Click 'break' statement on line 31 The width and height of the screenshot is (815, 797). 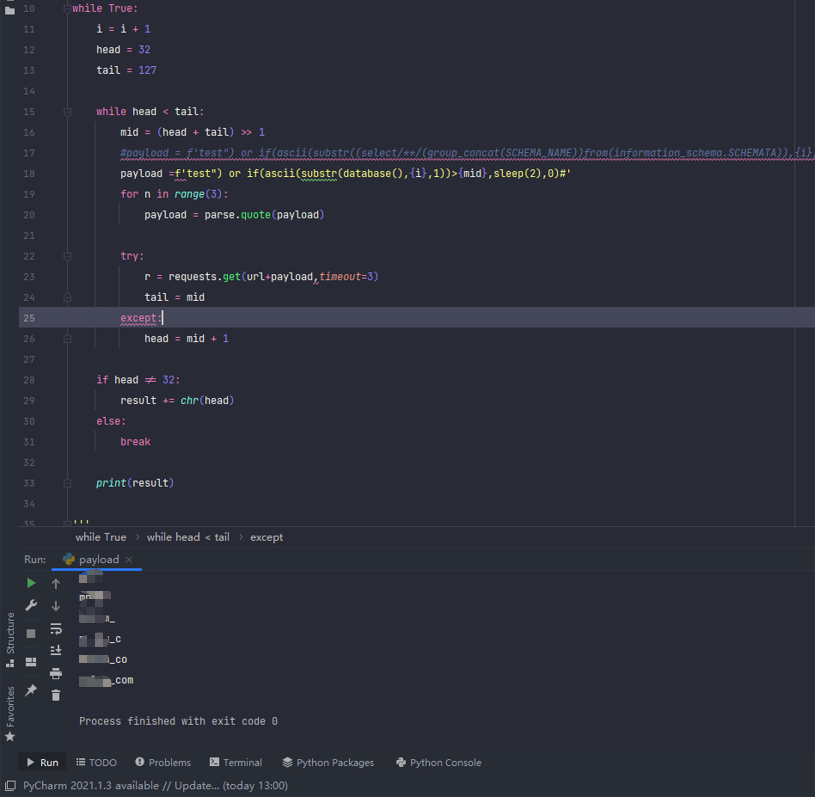[x=135, y=441]
